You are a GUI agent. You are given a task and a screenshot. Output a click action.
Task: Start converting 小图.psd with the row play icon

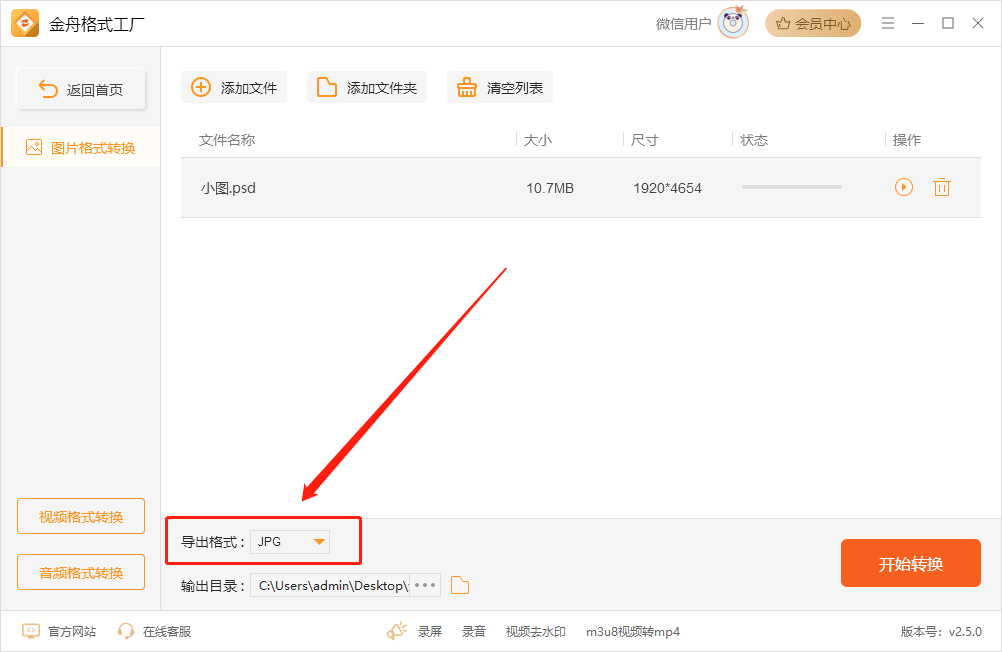coord(903,187)
